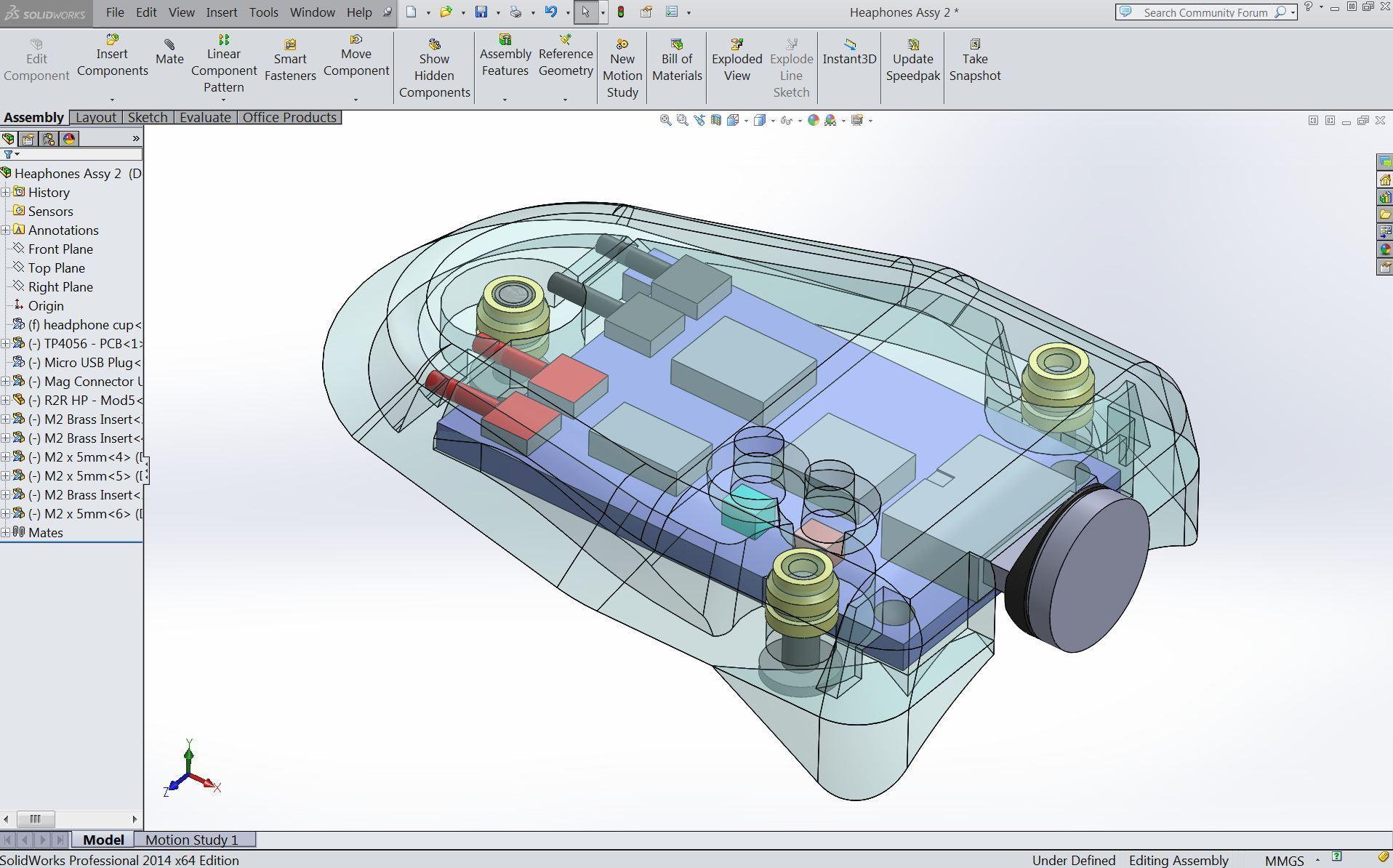Select Origin in the feature tree
This screenshot has width=1393, height=868.
tap(46, 305)
